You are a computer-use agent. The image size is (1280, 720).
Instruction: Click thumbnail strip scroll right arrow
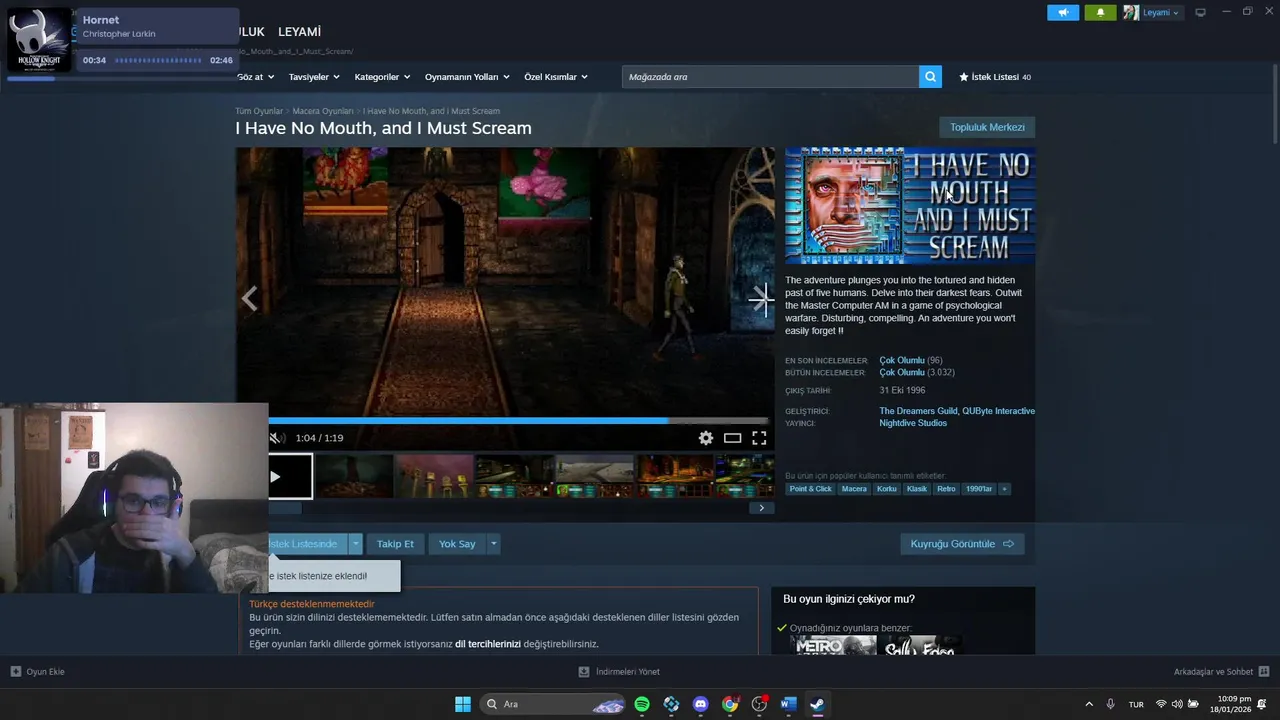pyautogui.click(x=761, y=508)
